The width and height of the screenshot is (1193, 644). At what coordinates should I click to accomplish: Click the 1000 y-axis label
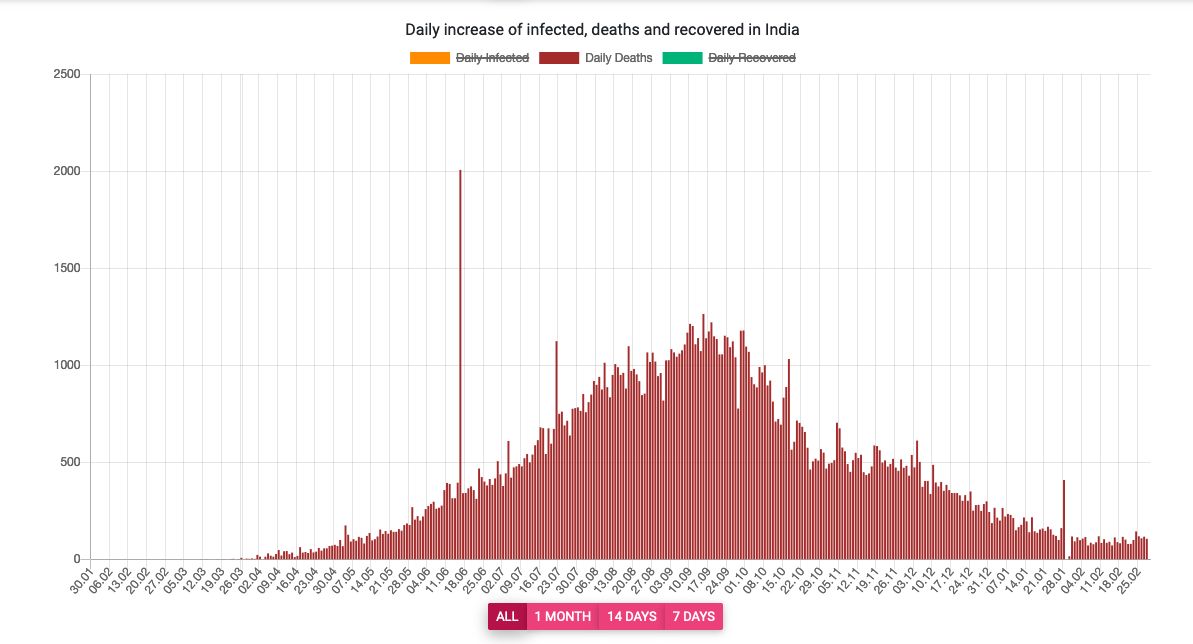point(67,365)
